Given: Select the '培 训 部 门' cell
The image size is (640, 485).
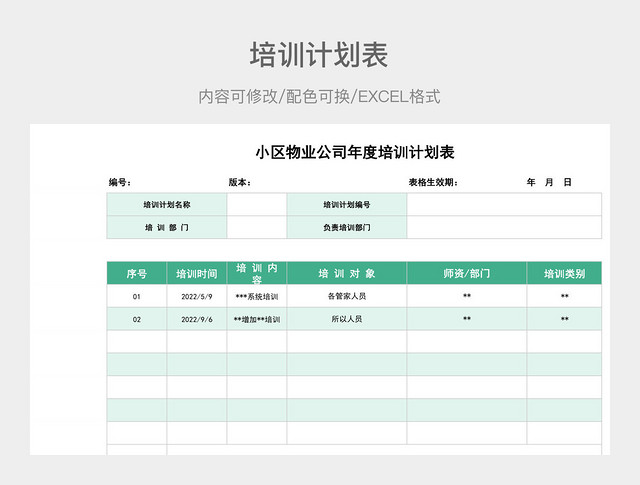Looking at the screenshot, I should [x=167, y=227].
